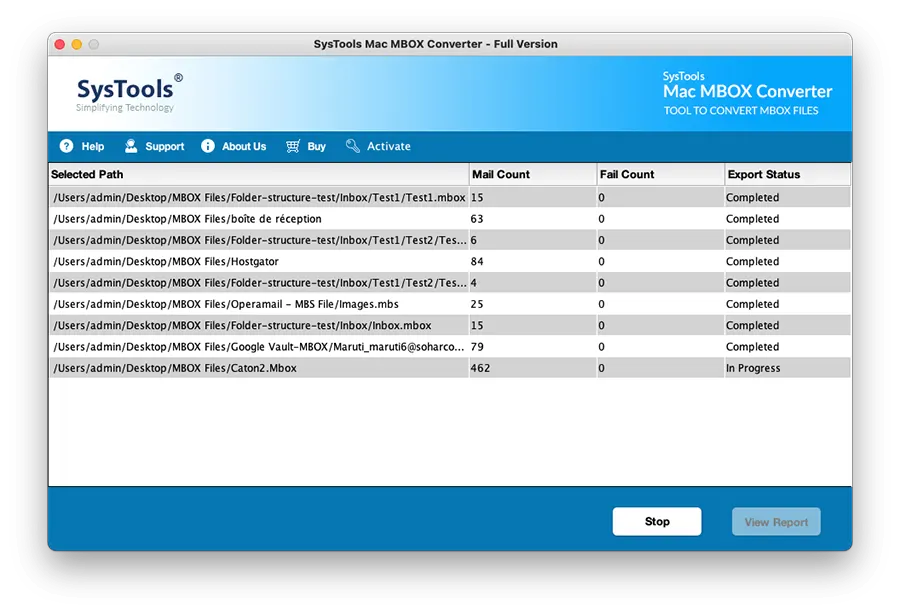Click mail count 84 cell

pos(533,261)
